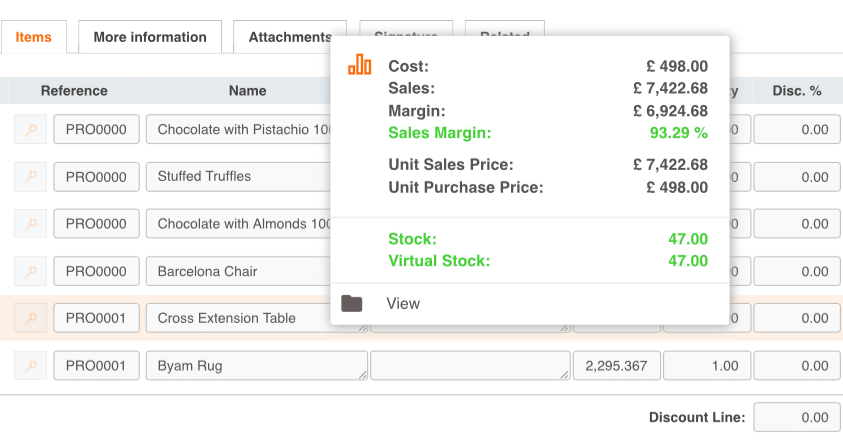
Task: Click the orange bar chart icon in popup
Action: click(359, 66)
